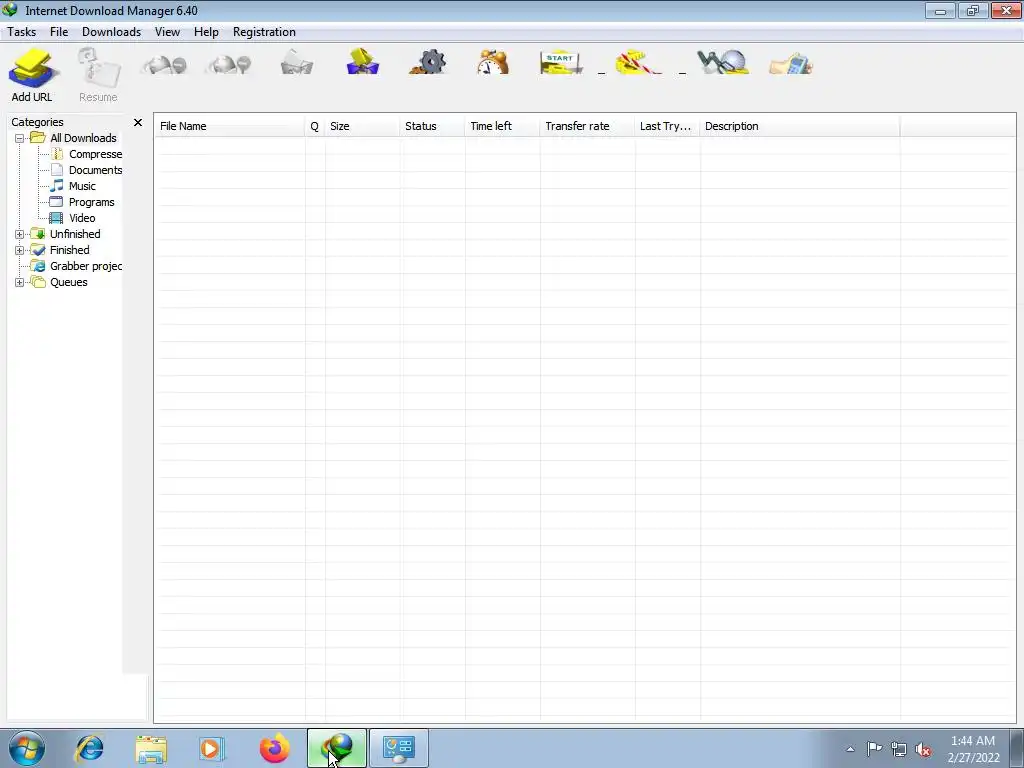This screenshot has height=768, width=1024.
Task: Open Options via the gear toolbar icon
Action: pos(428,63)
